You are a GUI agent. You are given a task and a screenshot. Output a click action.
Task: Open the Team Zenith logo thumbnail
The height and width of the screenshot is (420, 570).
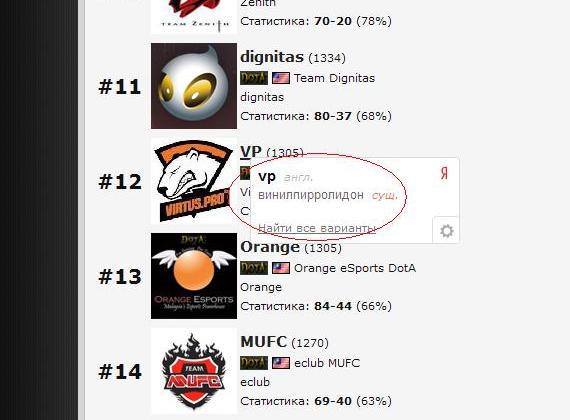(x=194, y=17)
